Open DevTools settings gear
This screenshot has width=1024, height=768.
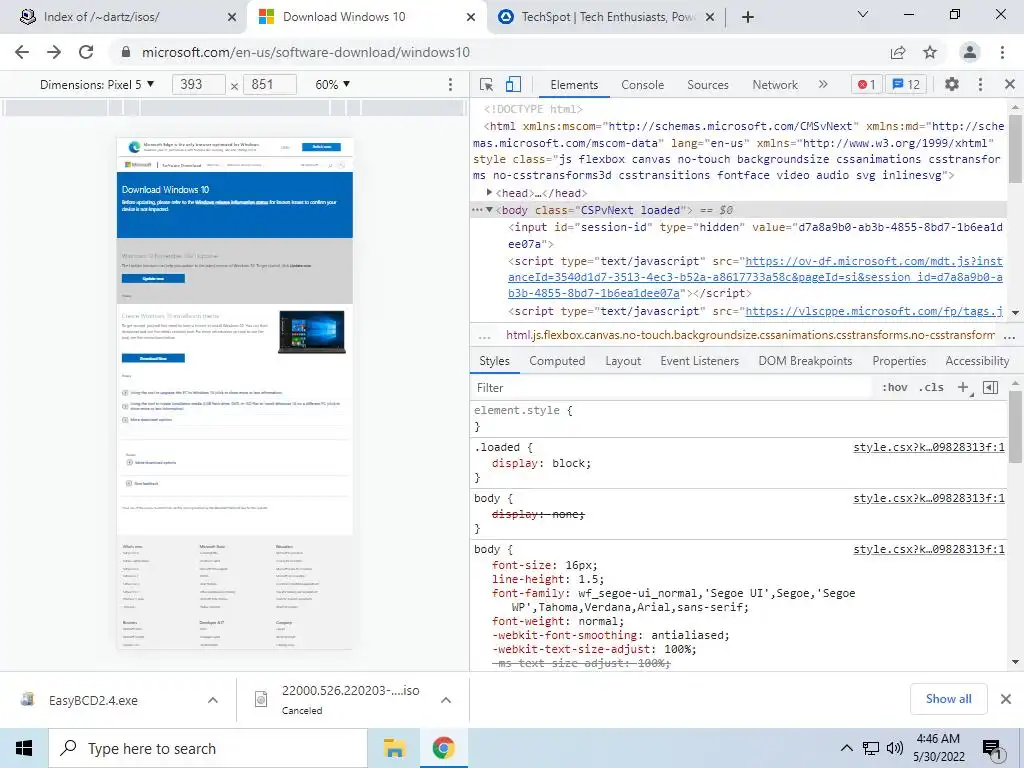(x=952, y=84)
